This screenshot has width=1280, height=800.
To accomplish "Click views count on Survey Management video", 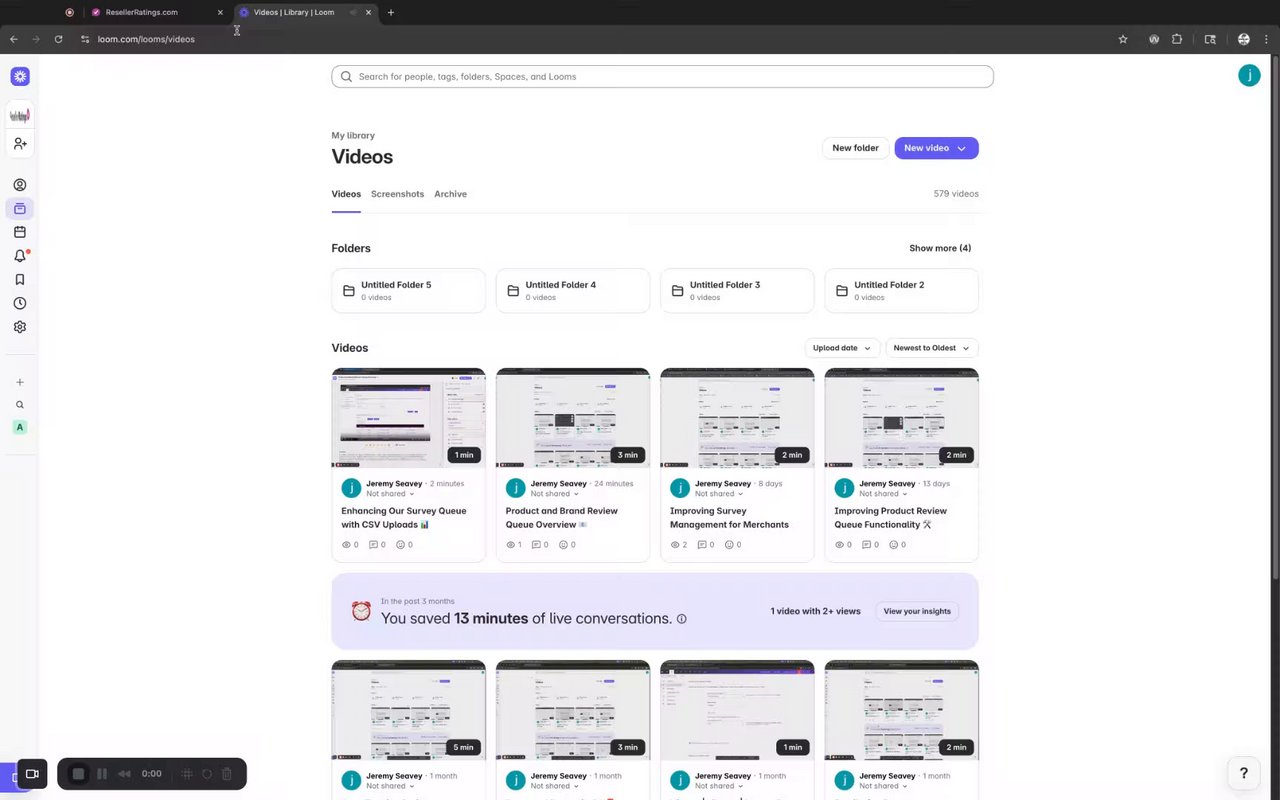I will pyautogui.click(x=679, y=545).
